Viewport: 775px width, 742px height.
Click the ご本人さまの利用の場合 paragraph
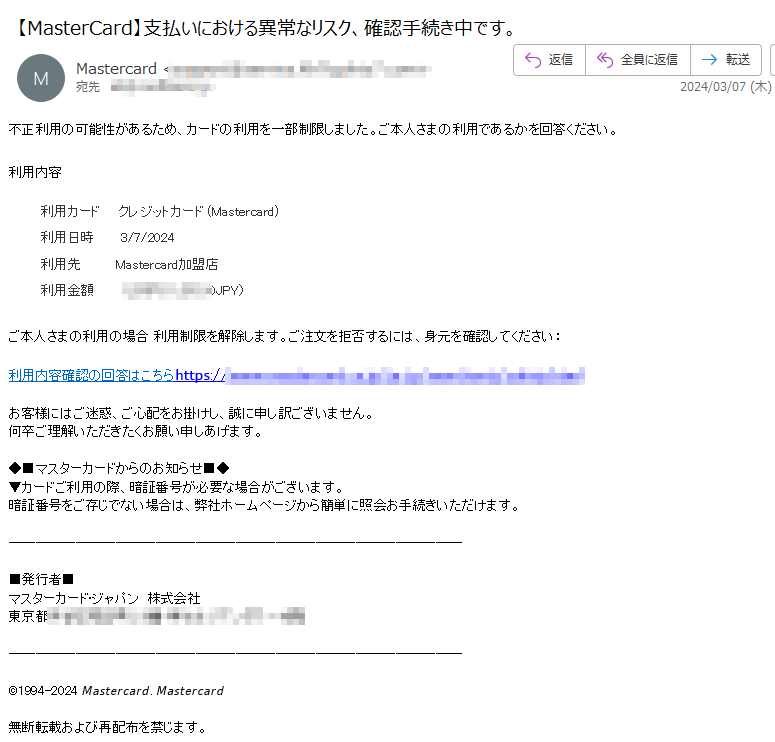coord(285,336)
